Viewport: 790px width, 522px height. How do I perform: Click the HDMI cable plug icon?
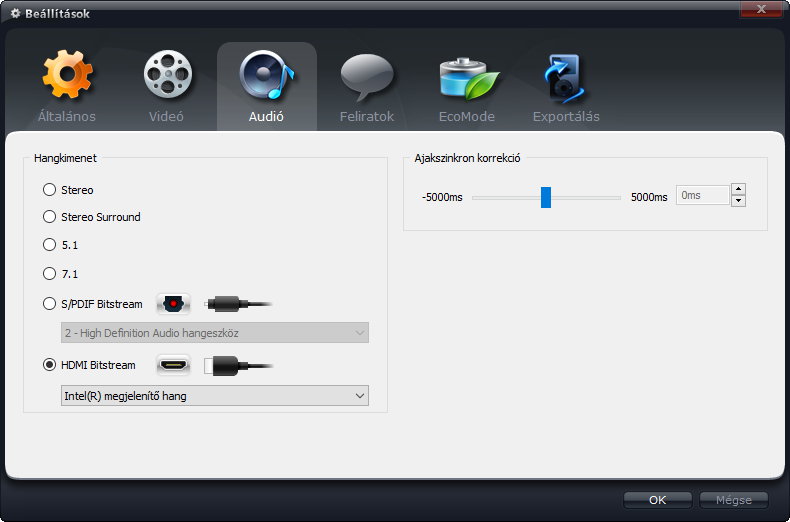click(238, 366)
